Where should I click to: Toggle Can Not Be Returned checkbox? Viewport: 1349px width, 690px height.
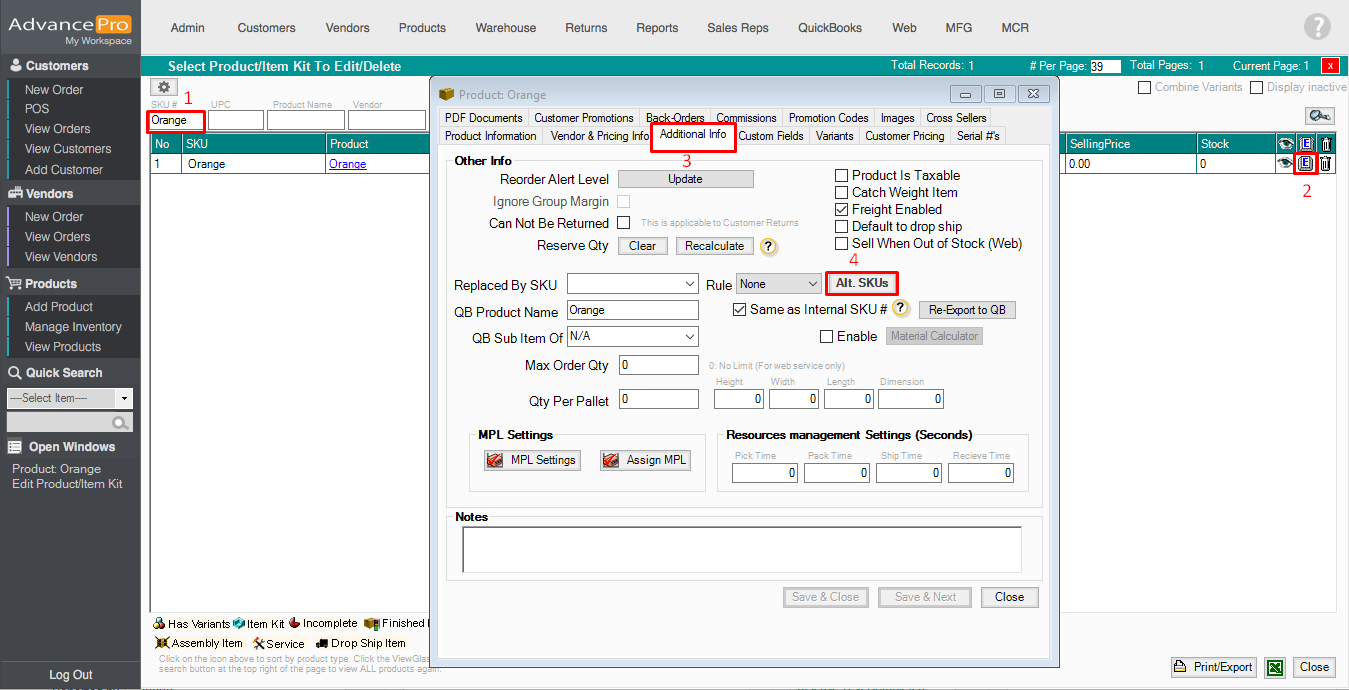click(624, 223)
